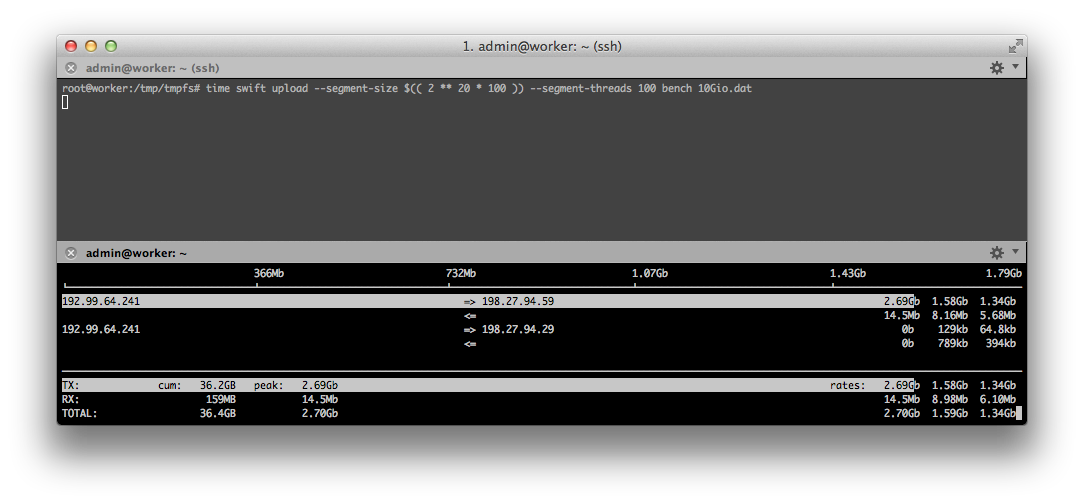This screenshot has height=504, width=1084.
Task: Click the 732Mb scale label
Action: pyautogui.click(x=460, y=273)
